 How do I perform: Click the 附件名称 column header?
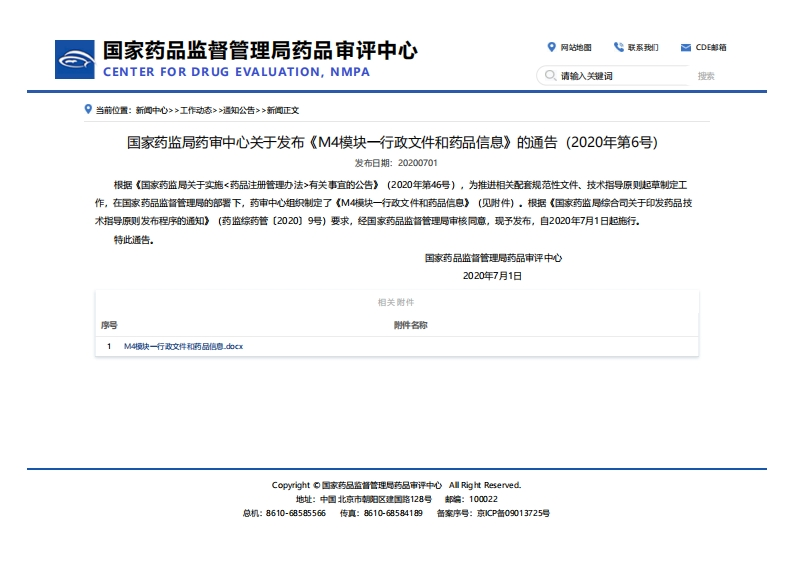point(410,325)
